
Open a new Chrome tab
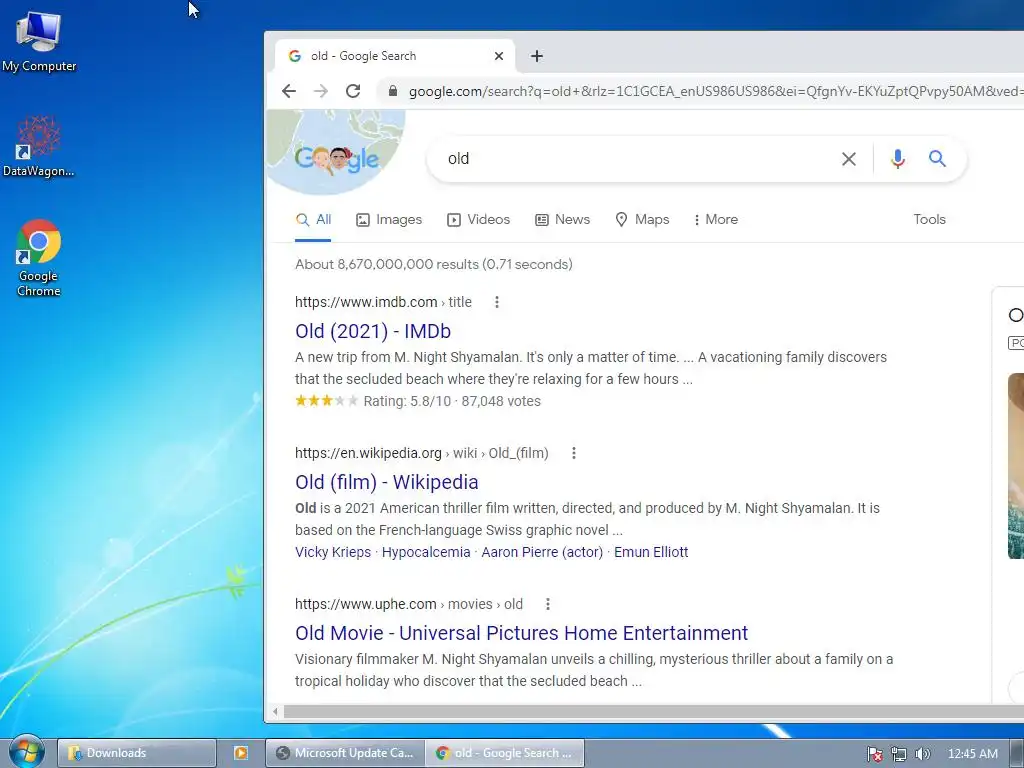537,56
